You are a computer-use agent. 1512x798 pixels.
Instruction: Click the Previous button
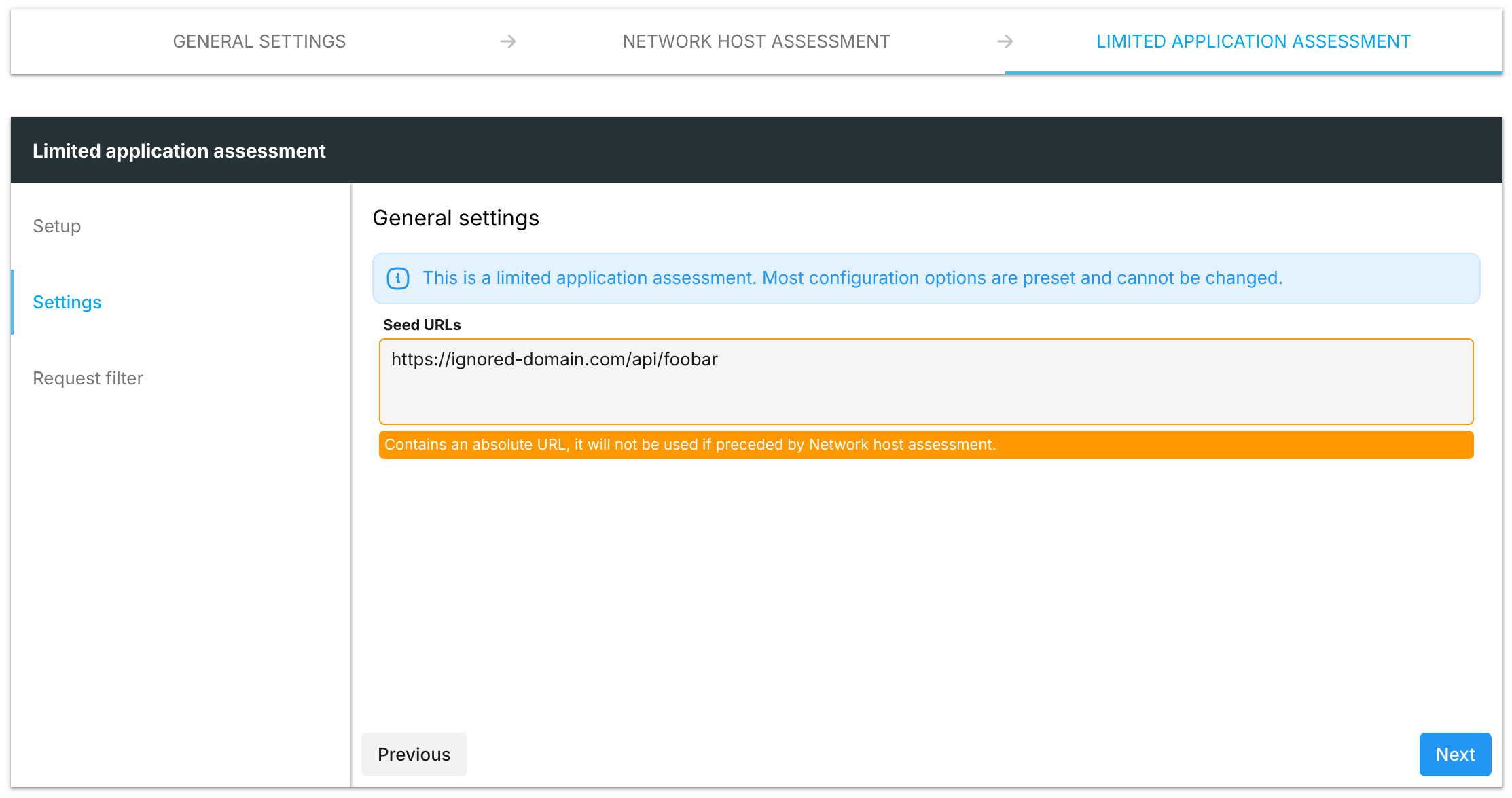(414, 755)
